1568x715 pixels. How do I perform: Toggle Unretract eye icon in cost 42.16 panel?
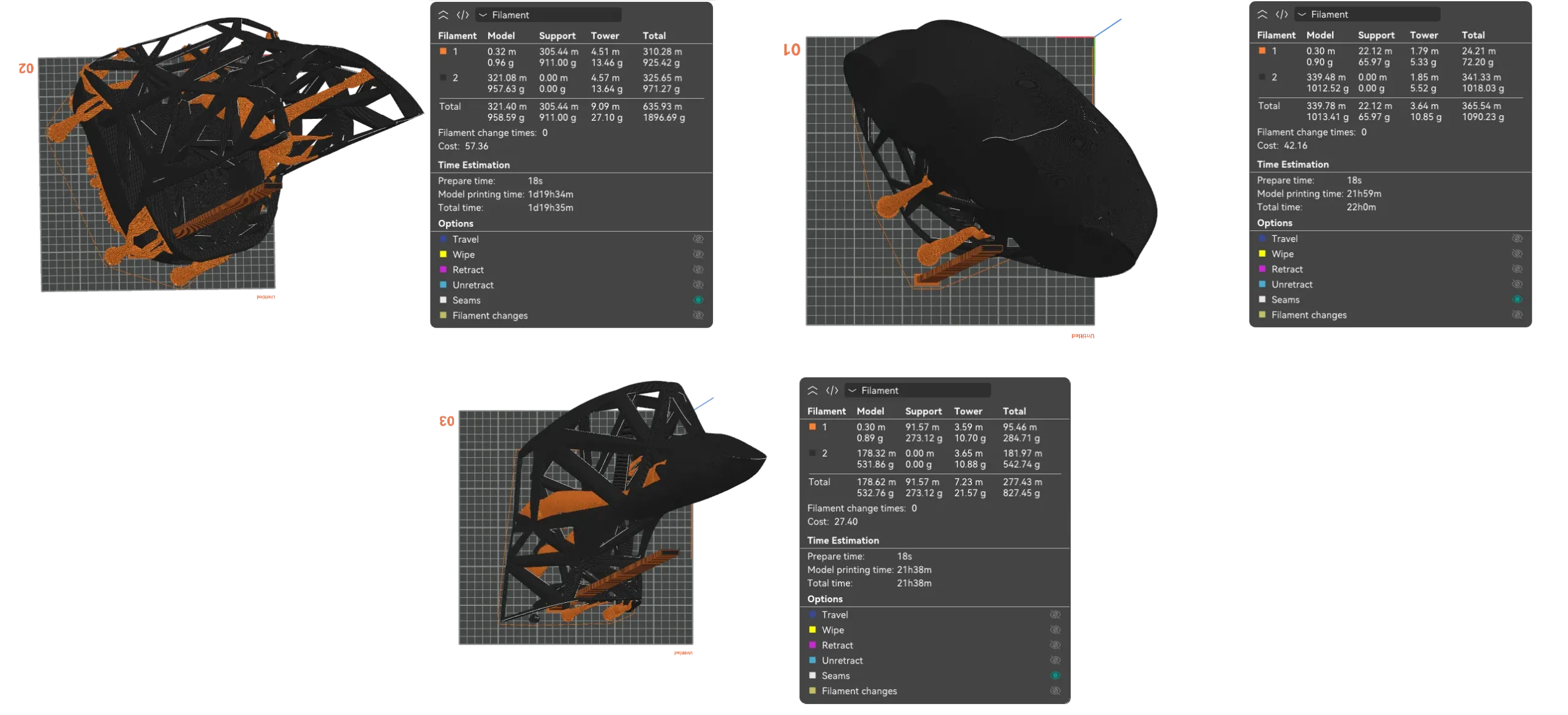point(1517,284)
